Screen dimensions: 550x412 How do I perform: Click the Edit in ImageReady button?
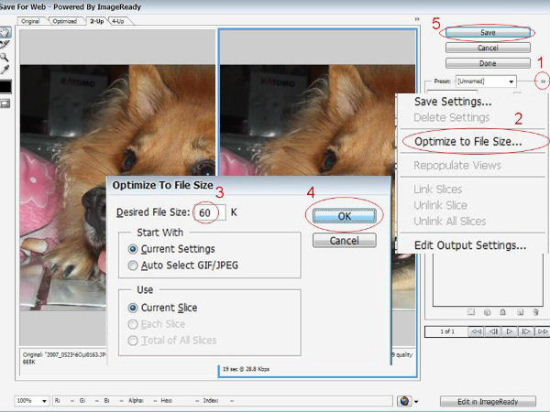[488, 401]
